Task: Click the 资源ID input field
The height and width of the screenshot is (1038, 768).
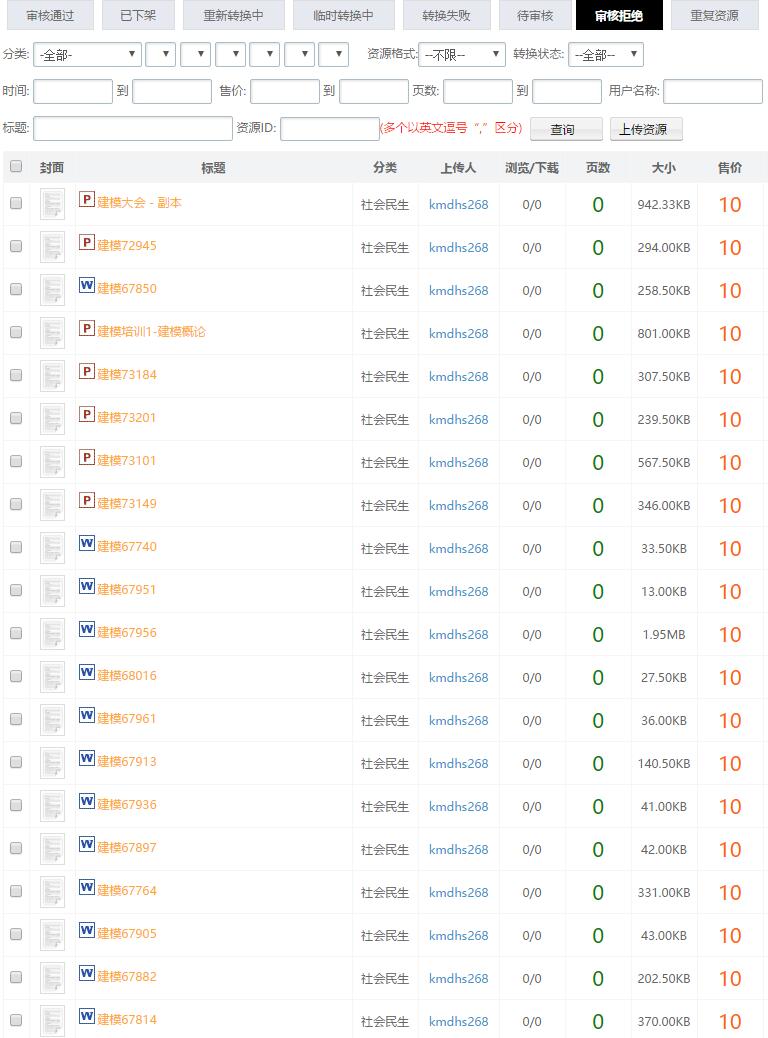Action: click(329, 129)
